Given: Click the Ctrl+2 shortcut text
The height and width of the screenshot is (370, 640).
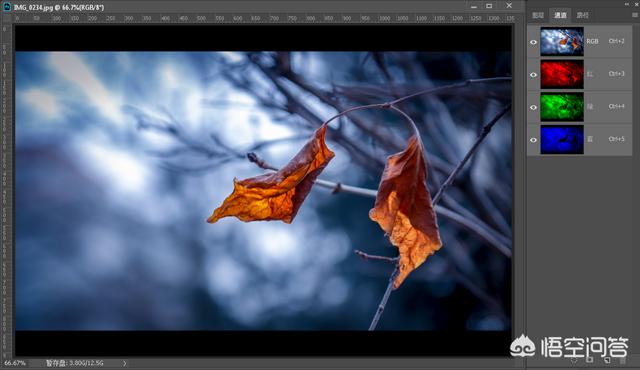Looking at the screenshot, I should click(x=616, y=41).
